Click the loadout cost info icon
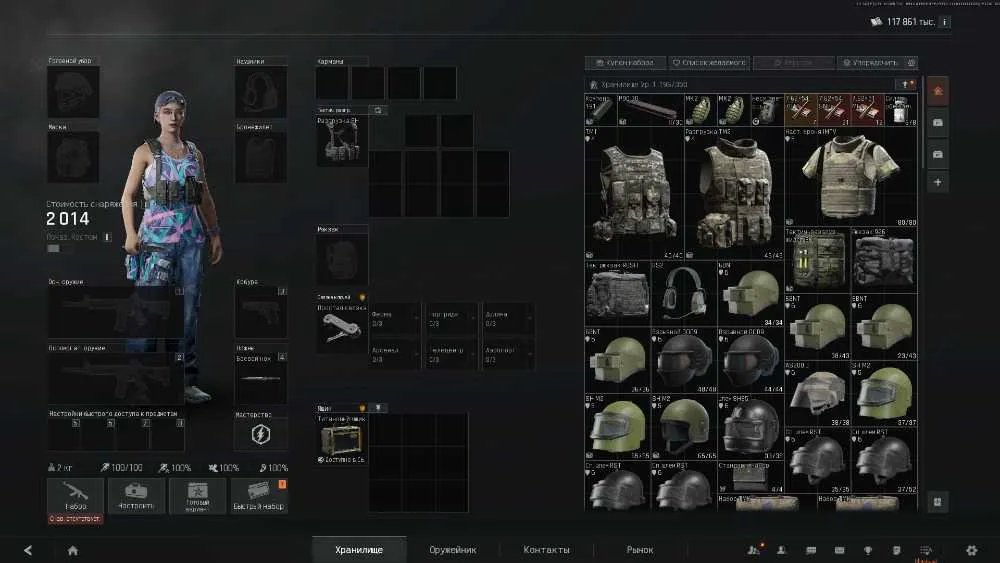 point(108,237)
